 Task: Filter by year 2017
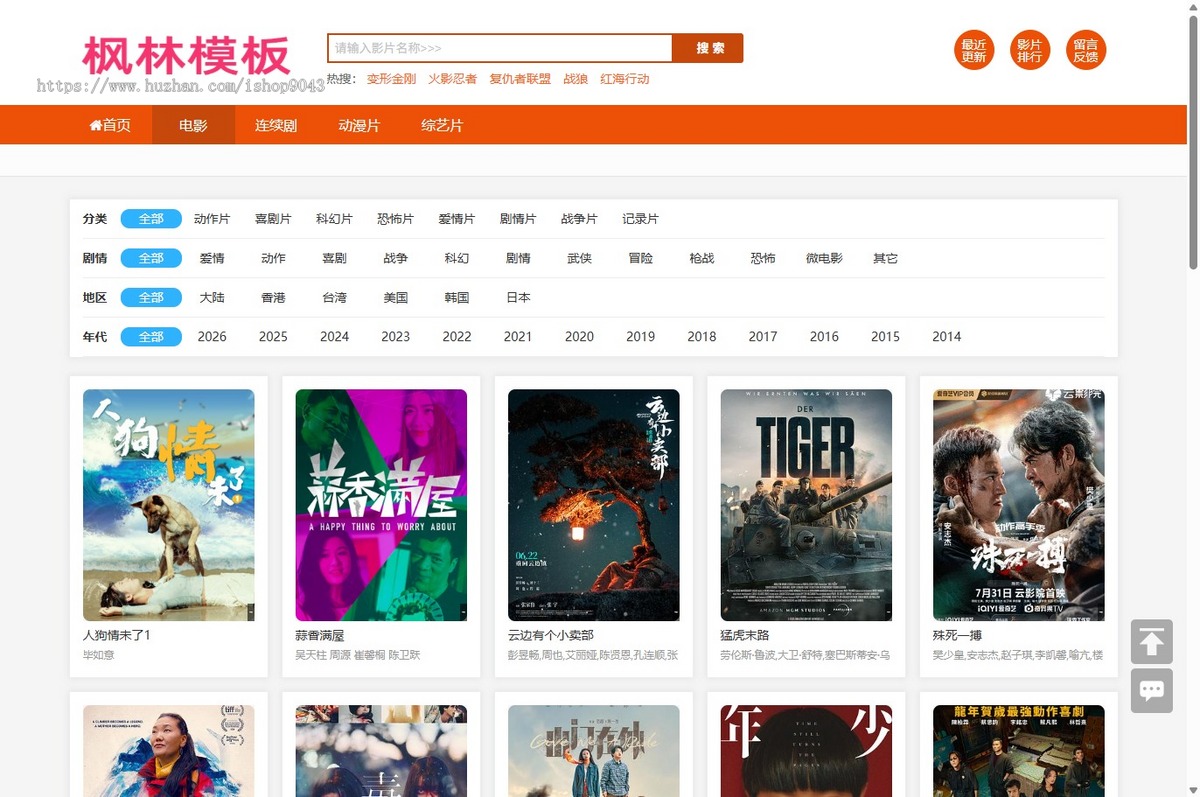(763, 337)
